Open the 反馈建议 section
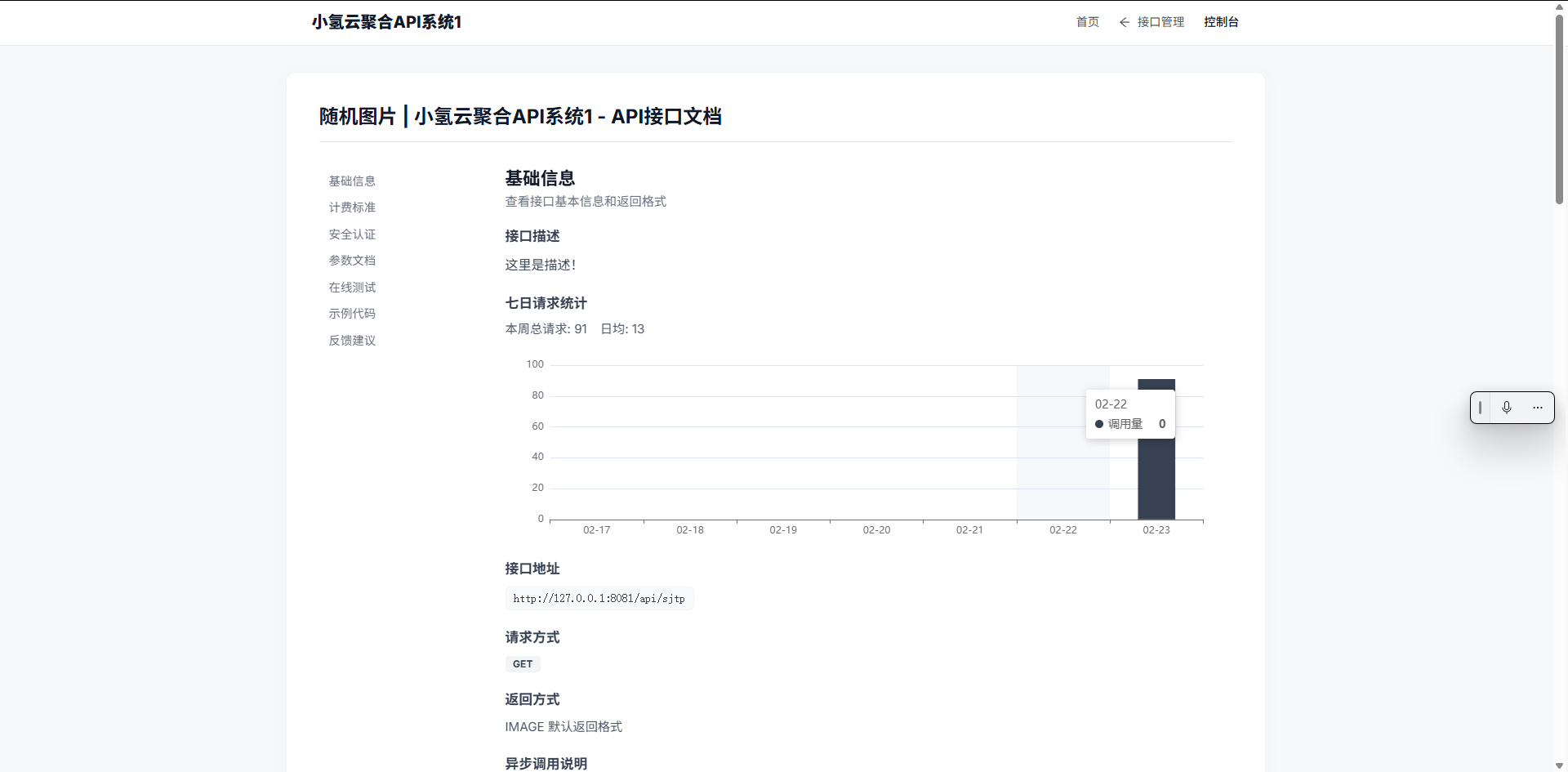 (x=352, y=341)
